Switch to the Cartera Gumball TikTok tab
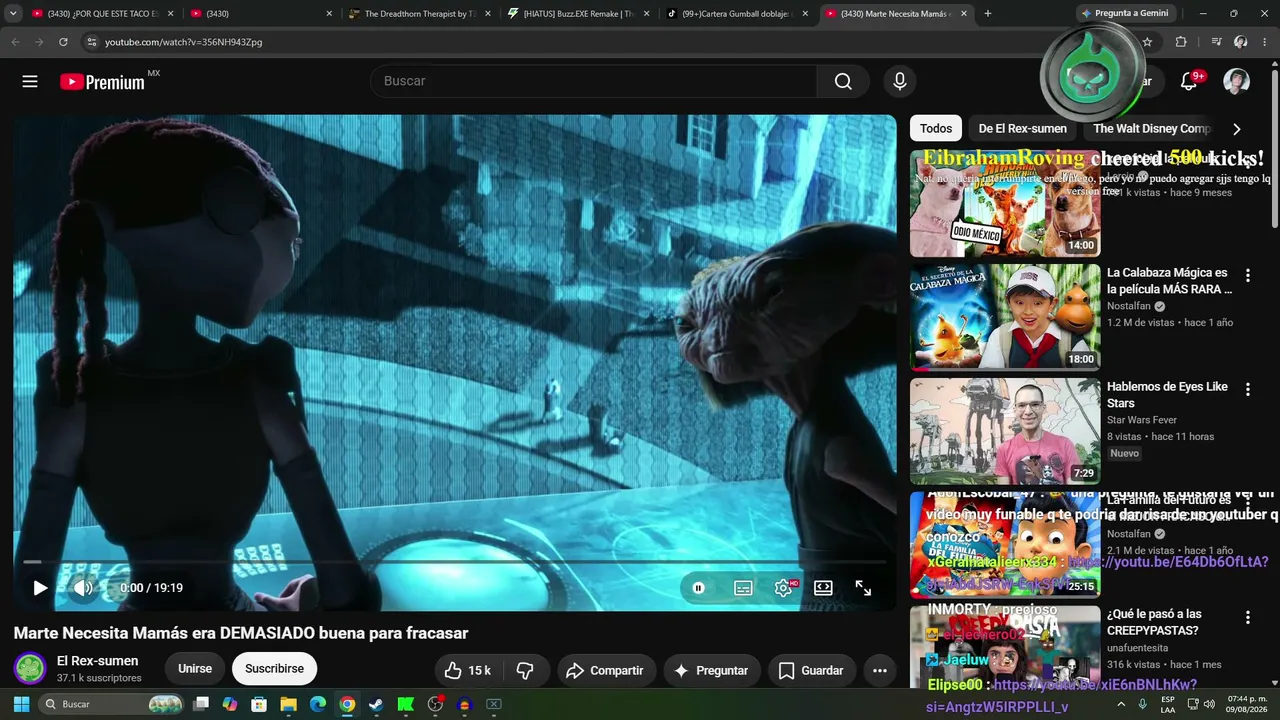 coord(735,14)
